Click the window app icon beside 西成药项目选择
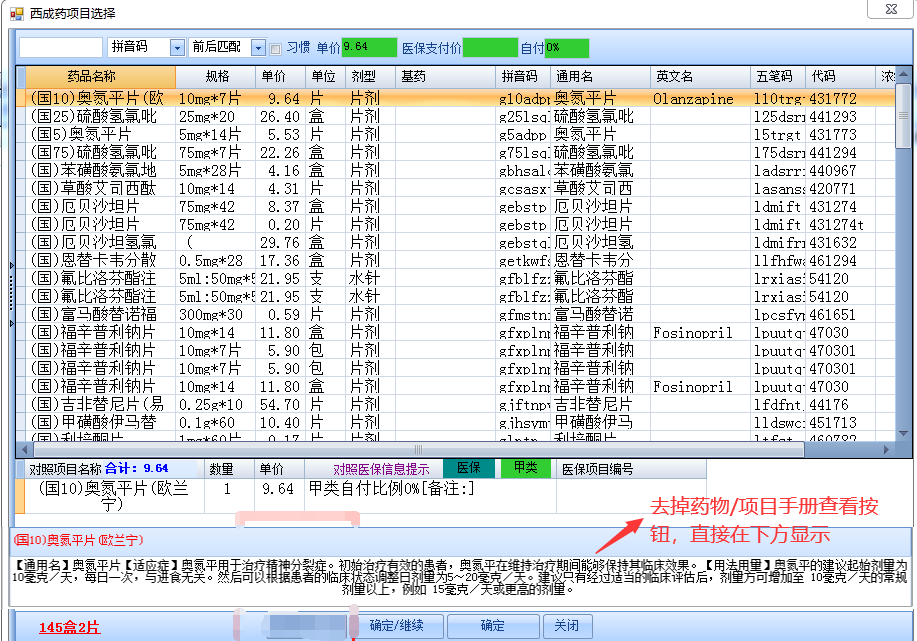917x641 pixels. (16, 13)
